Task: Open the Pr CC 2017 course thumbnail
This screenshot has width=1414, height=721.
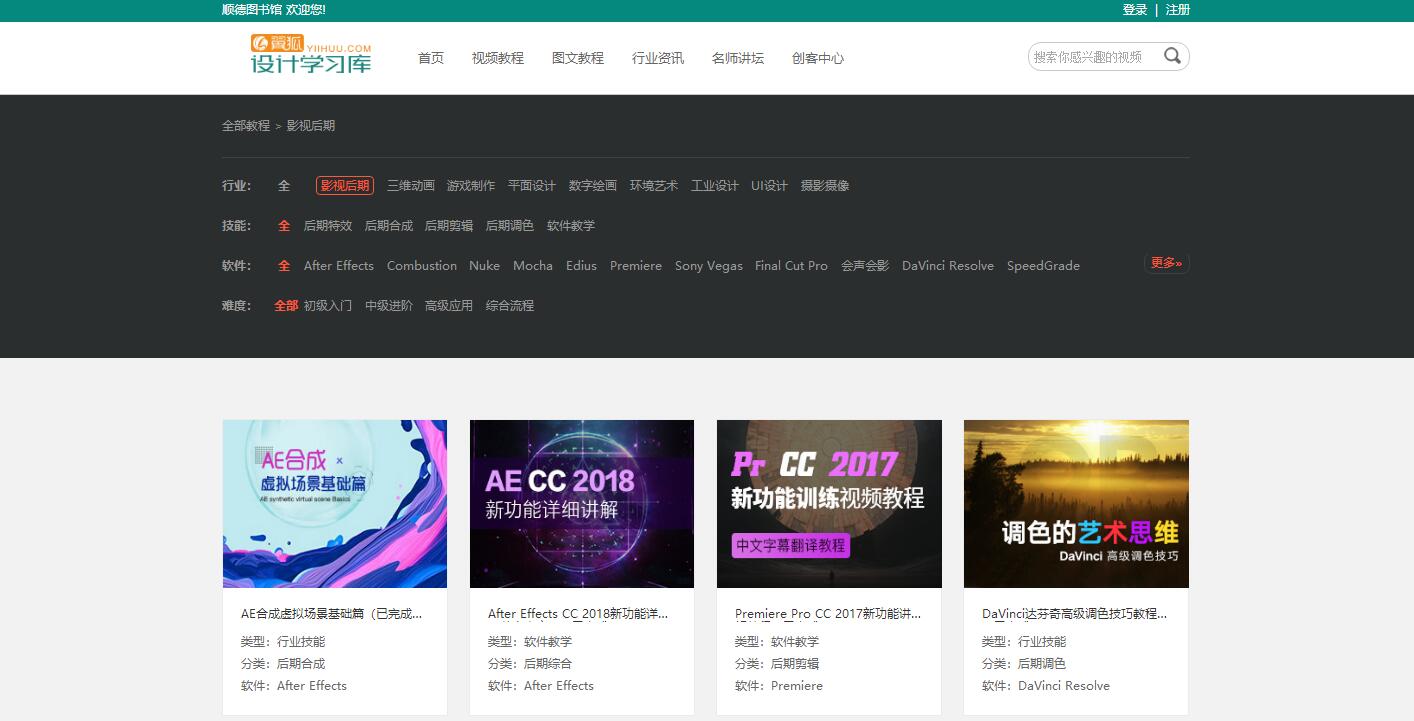Action: tap(829, 504)
